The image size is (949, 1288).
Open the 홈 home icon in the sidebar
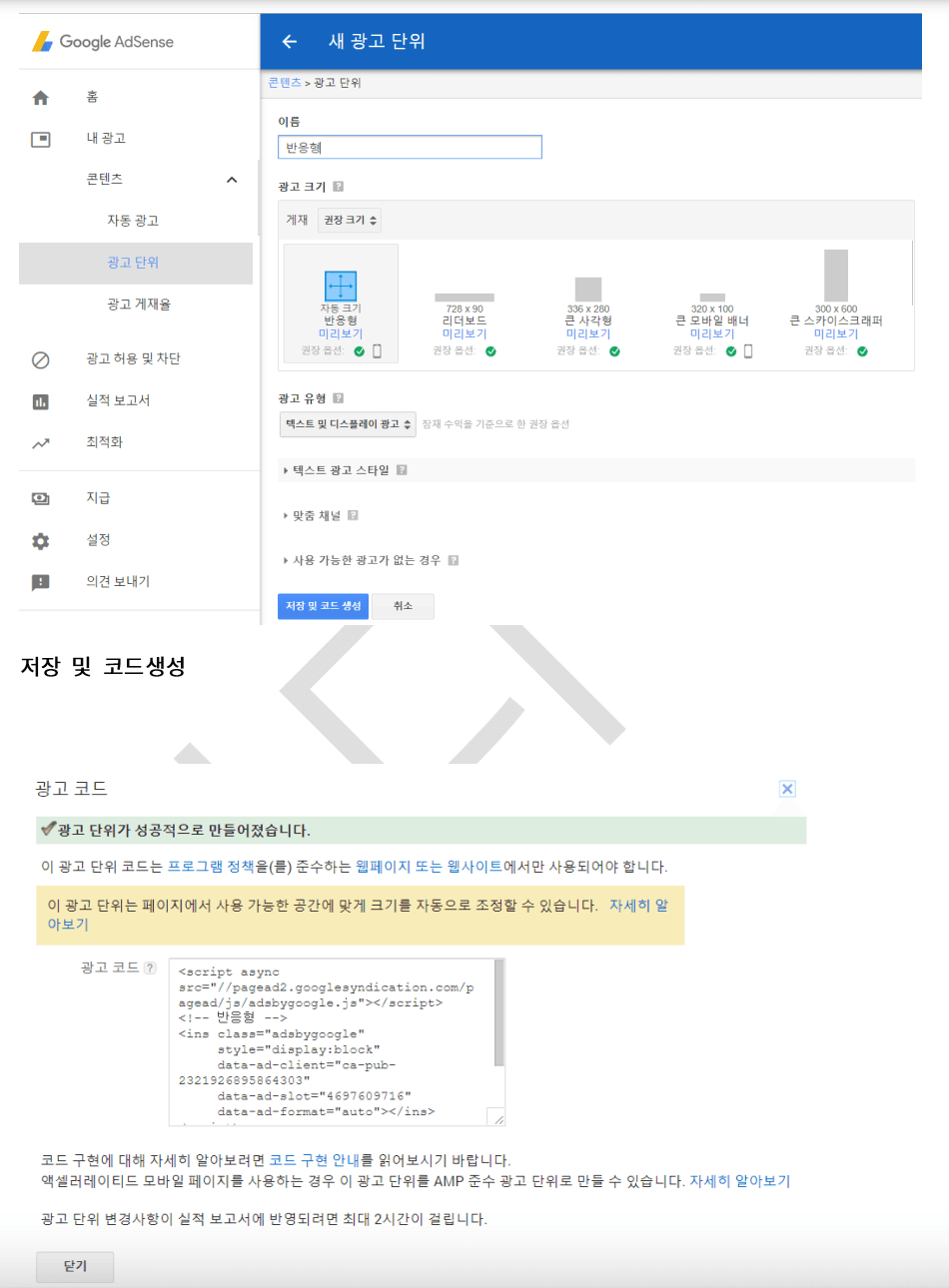point(40,97)
